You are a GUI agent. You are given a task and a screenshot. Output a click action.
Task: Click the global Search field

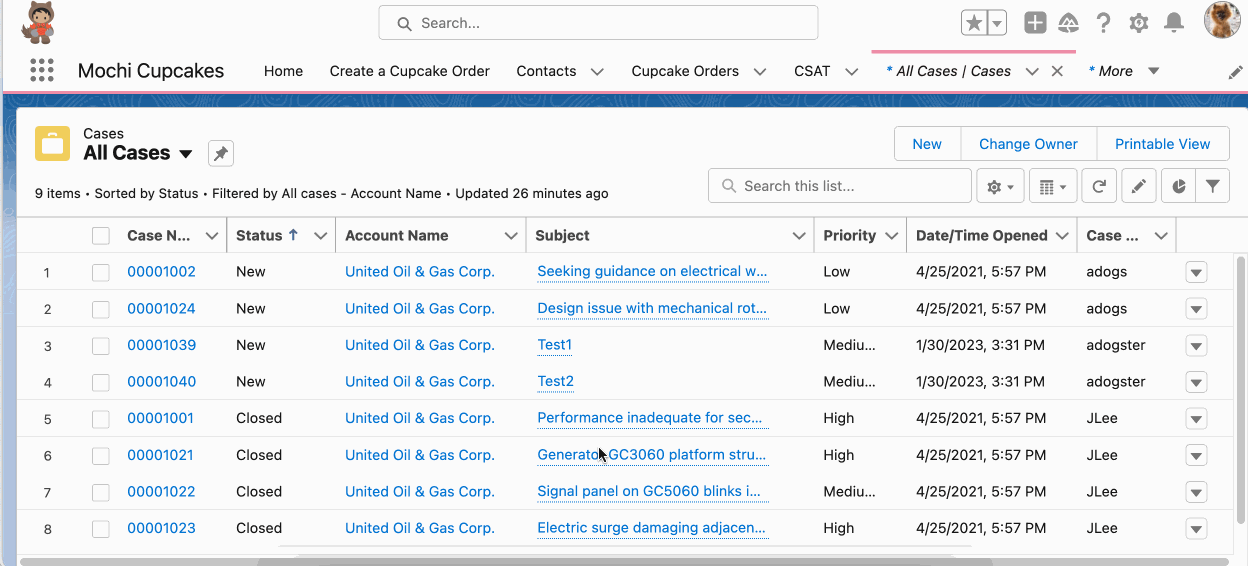[x=598, y=23]
